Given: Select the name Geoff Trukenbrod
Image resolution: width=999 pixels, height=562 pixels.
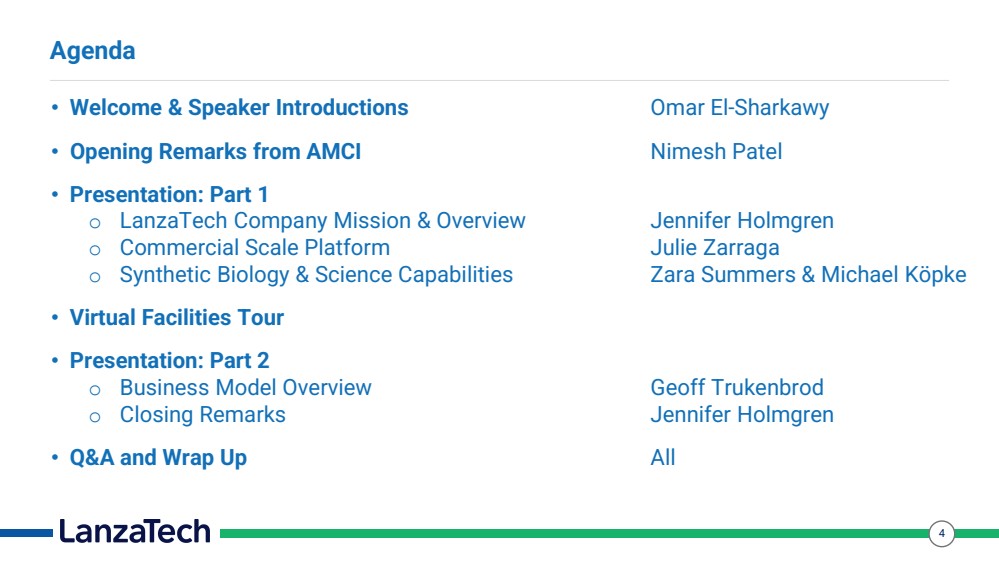Looking at the screenshot, I should [737, 387].
